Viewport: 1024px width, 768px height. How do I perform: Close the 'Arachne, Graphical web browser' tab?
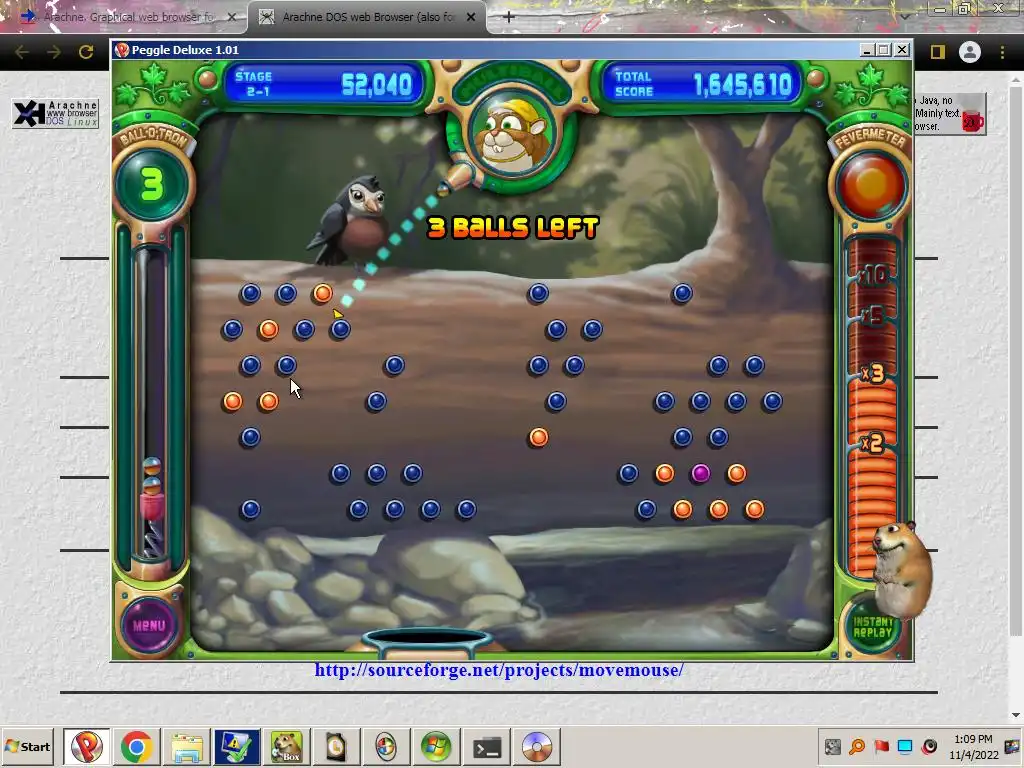(x=232, y=17)
